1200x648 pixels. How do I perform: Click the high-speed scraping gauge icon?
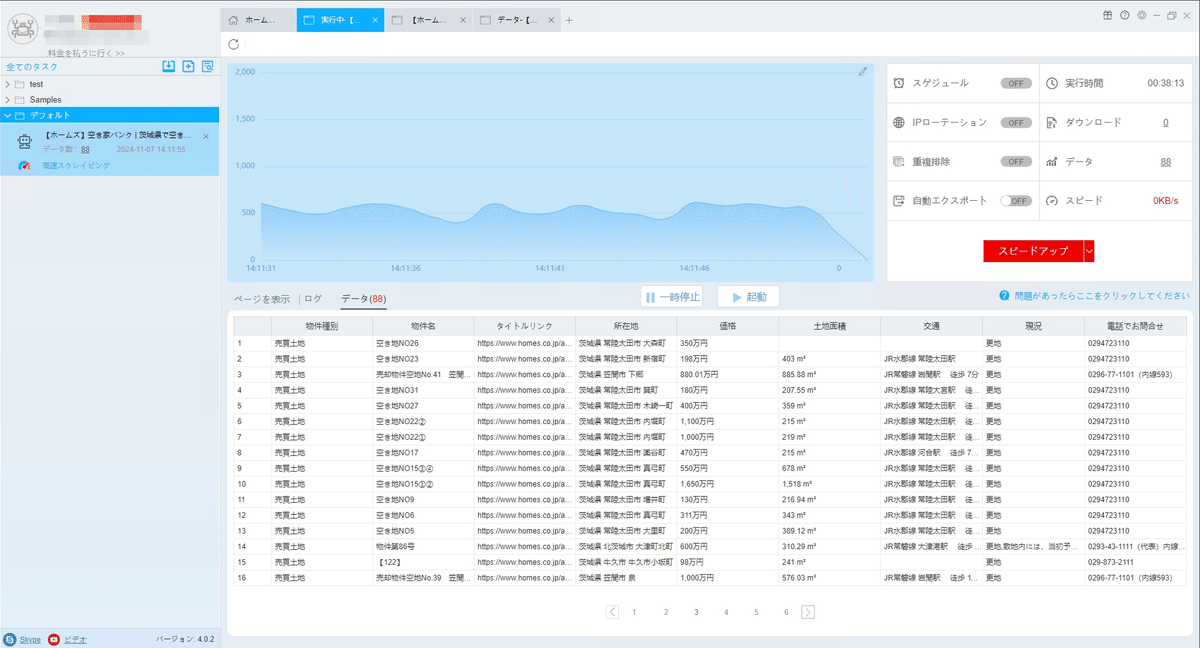[x=26, y=165]
